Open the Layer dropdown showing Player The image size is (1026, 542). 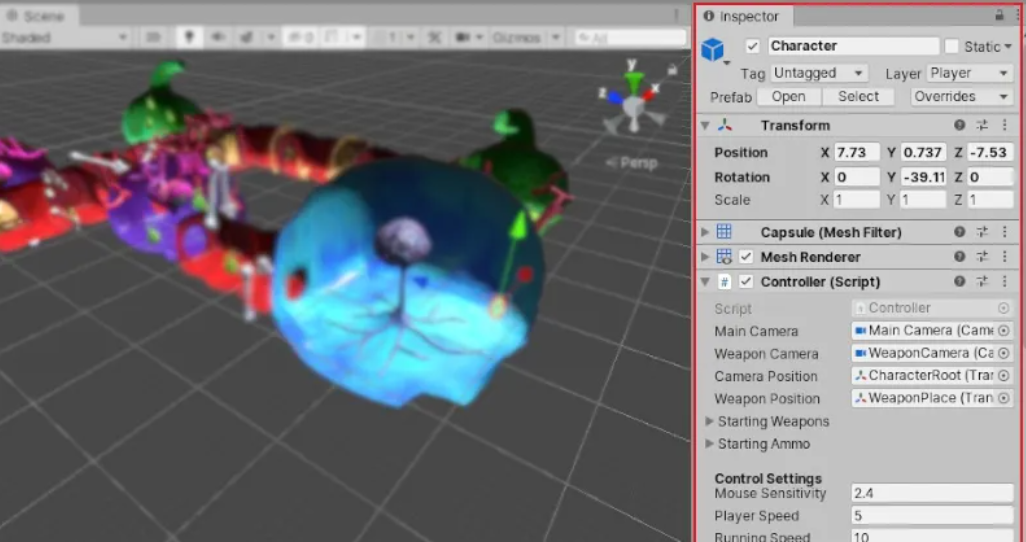(x=968, y=73)
